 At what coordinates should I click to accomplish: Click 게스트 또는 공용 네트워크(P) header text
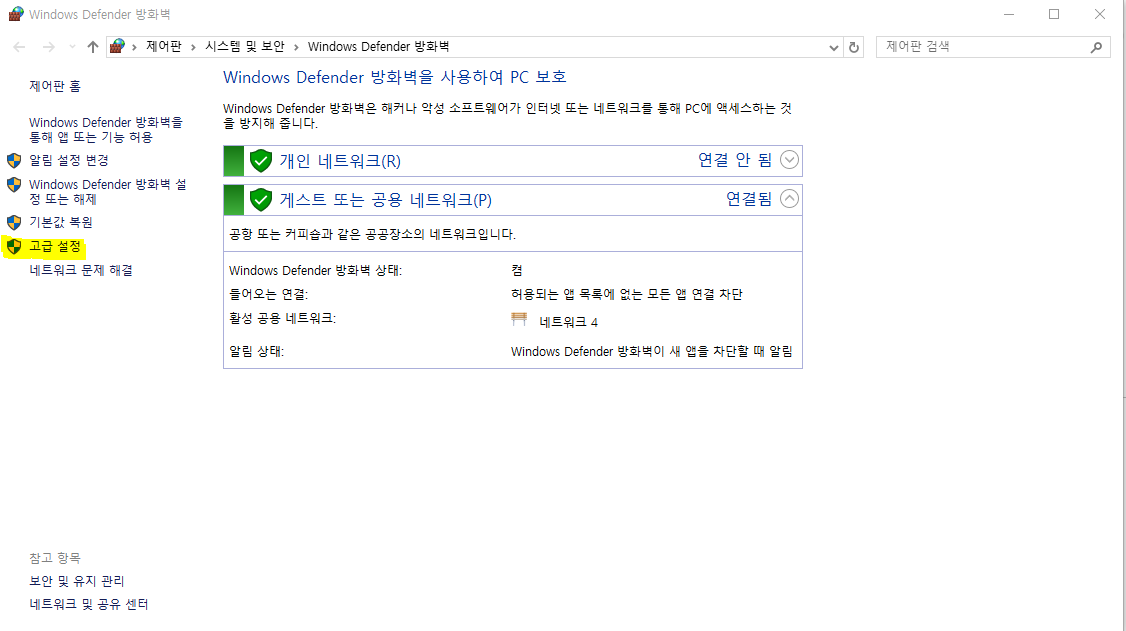pyautogui.click(x=386, y=200)
